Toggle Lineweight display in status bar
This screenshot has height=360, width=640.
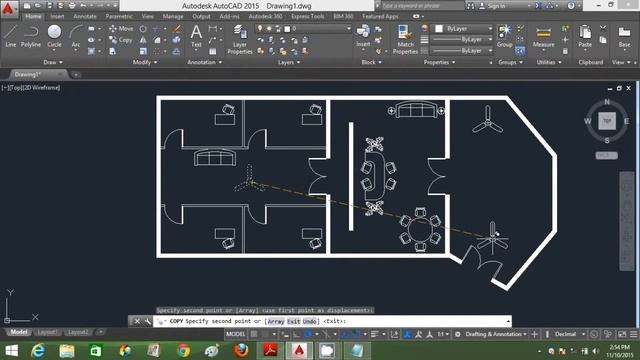pos(374,334)
